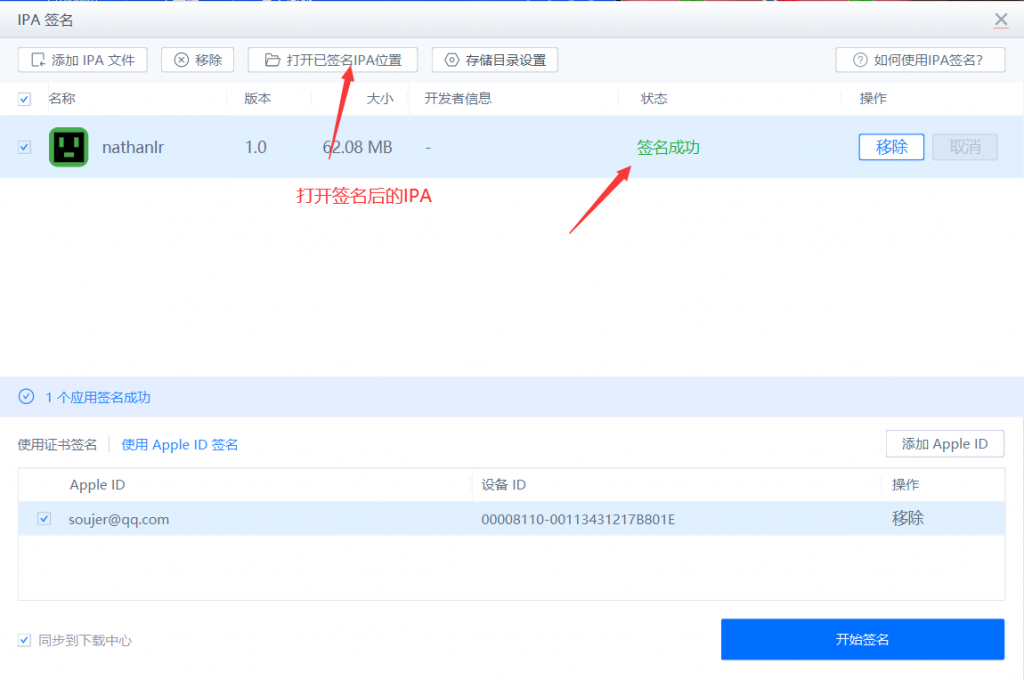Screen dimensions: 1024x680
Task: Click the 名称 column header
Action: point(62,99)
